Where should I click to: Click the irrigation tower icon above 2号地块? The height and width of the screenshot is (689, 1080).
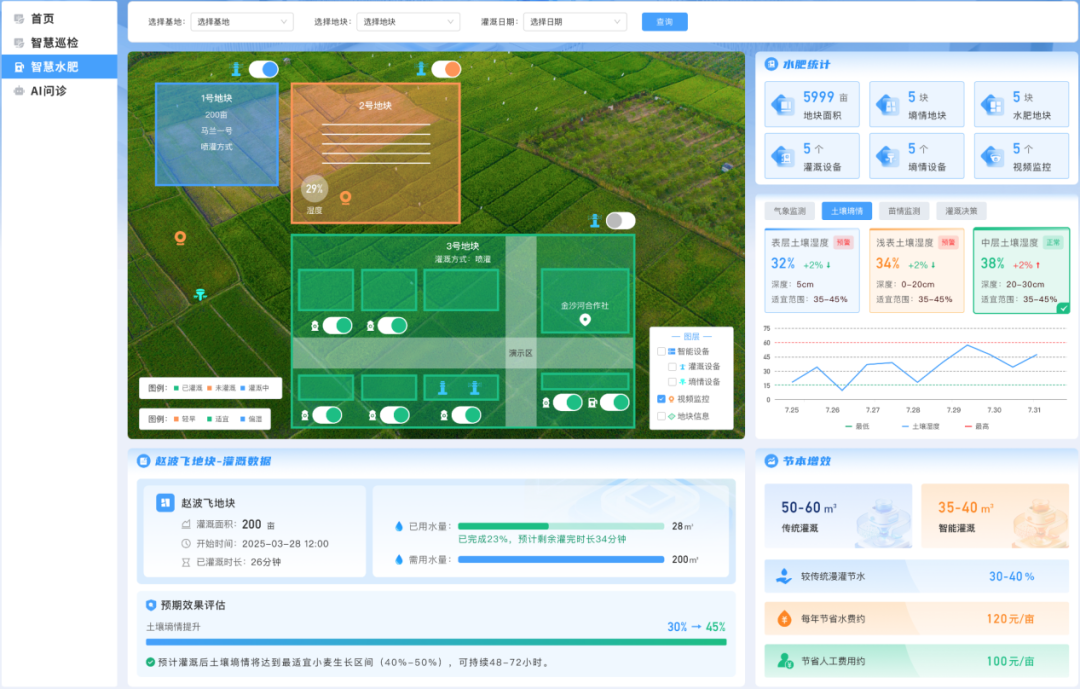pos(421,69)
